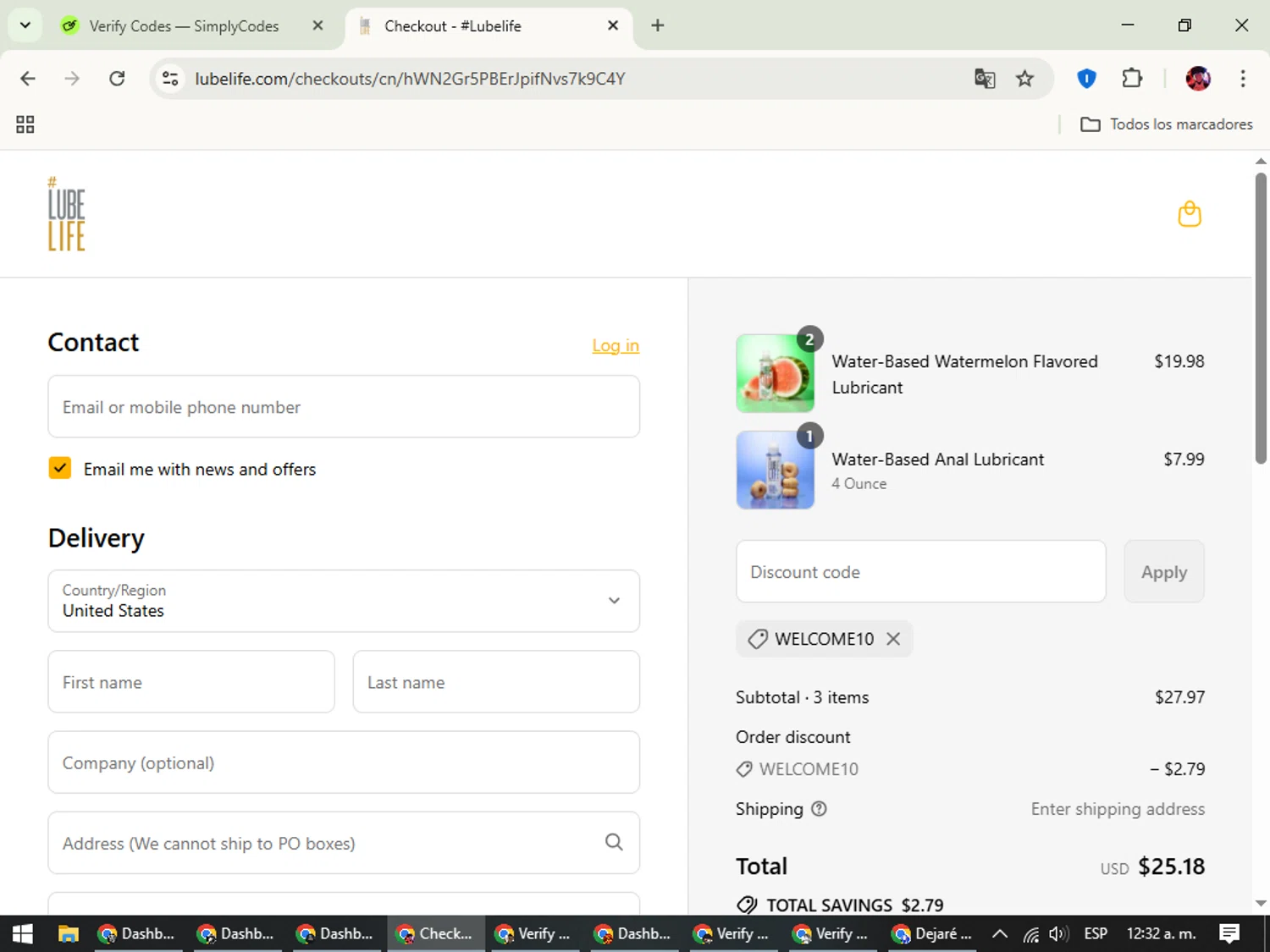This screenshot has height=952, width=1270.
Task: Click the browser address bar URL
Action: point(410,79)
